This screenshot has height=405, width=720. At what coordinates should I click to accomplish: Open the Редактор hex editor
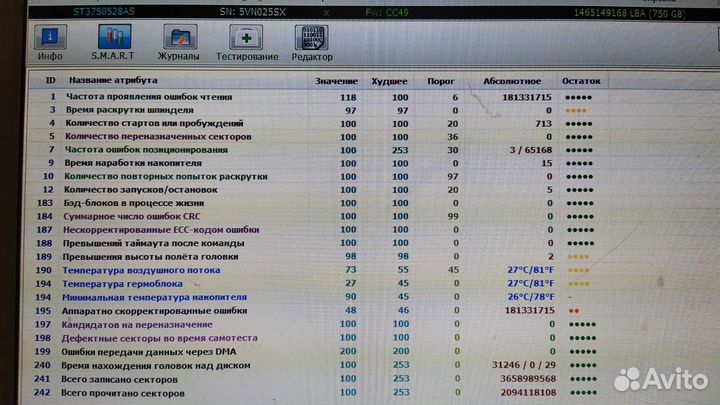(312, 42)
